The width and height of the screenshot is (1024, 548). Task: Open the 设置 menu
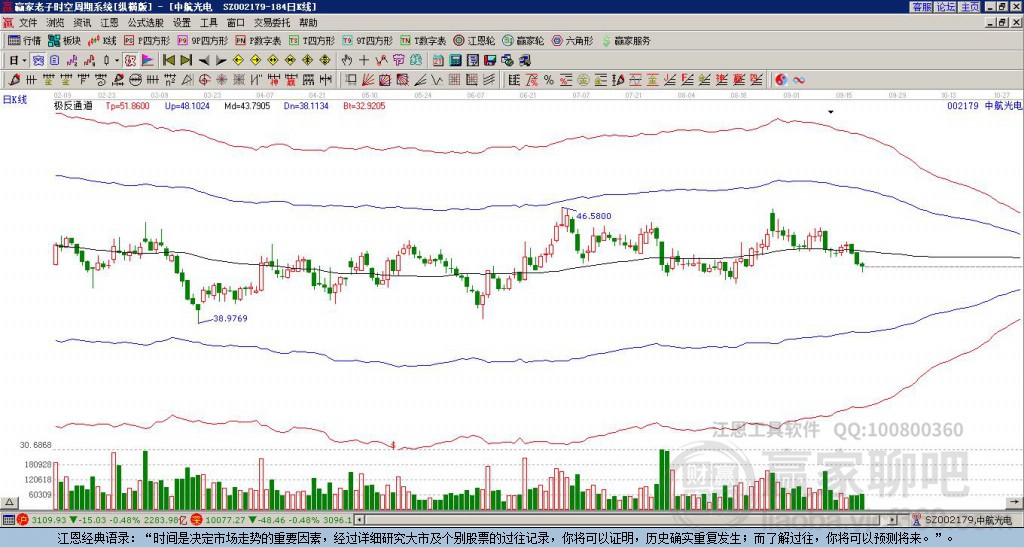pos(182,23)
